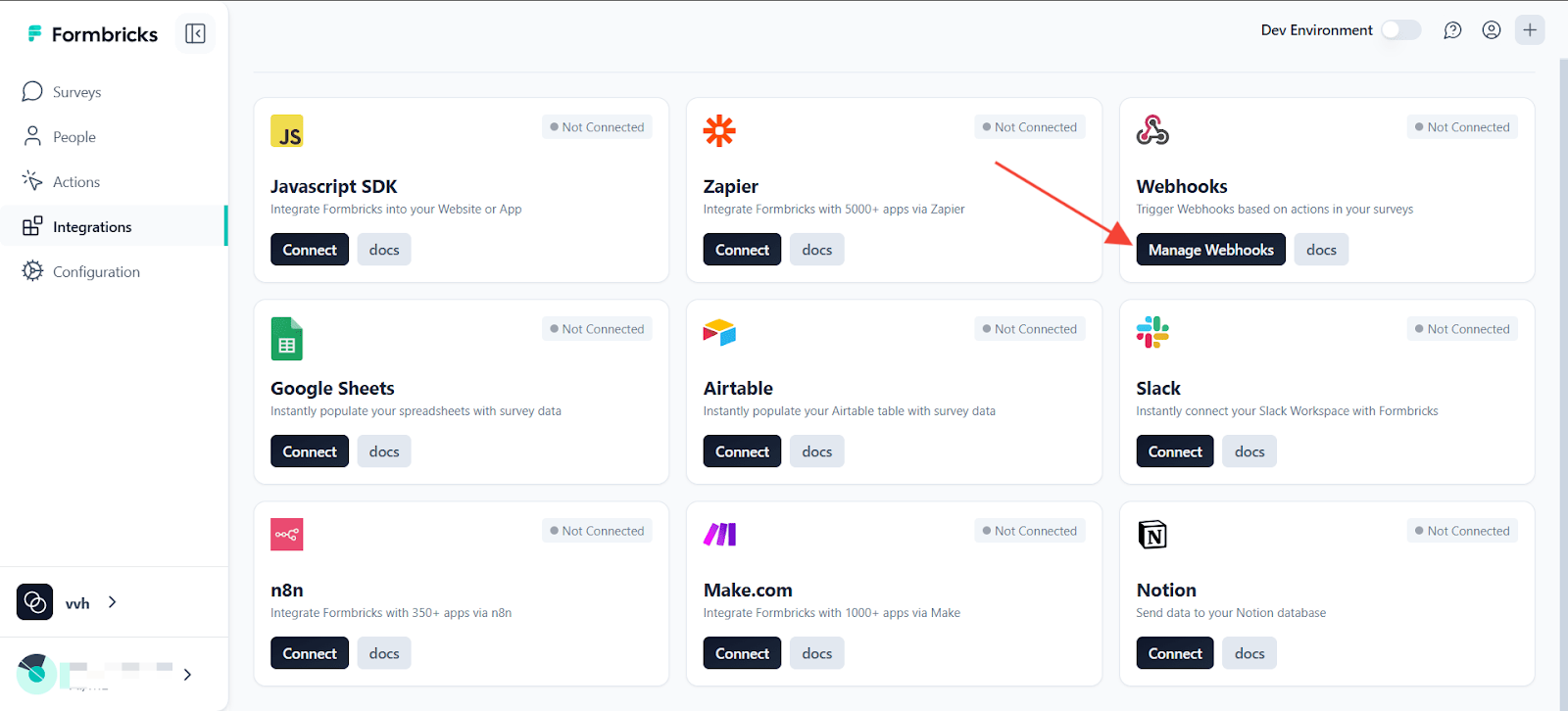Click the Formbricks logo

point(92,34)
